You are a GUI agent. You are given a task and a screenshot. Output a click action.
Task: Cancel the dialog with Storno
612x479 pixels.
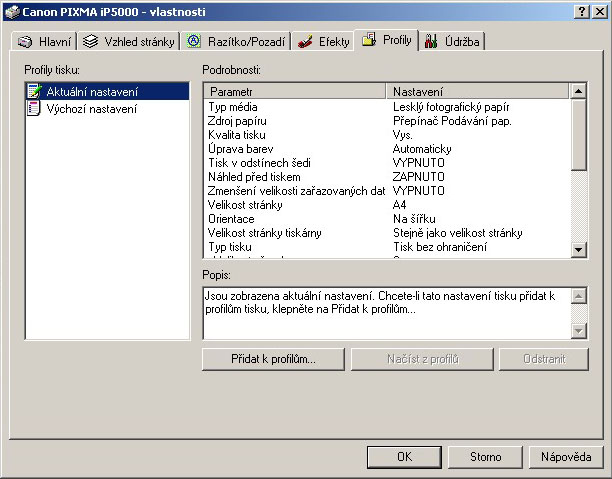click(485, 457)
